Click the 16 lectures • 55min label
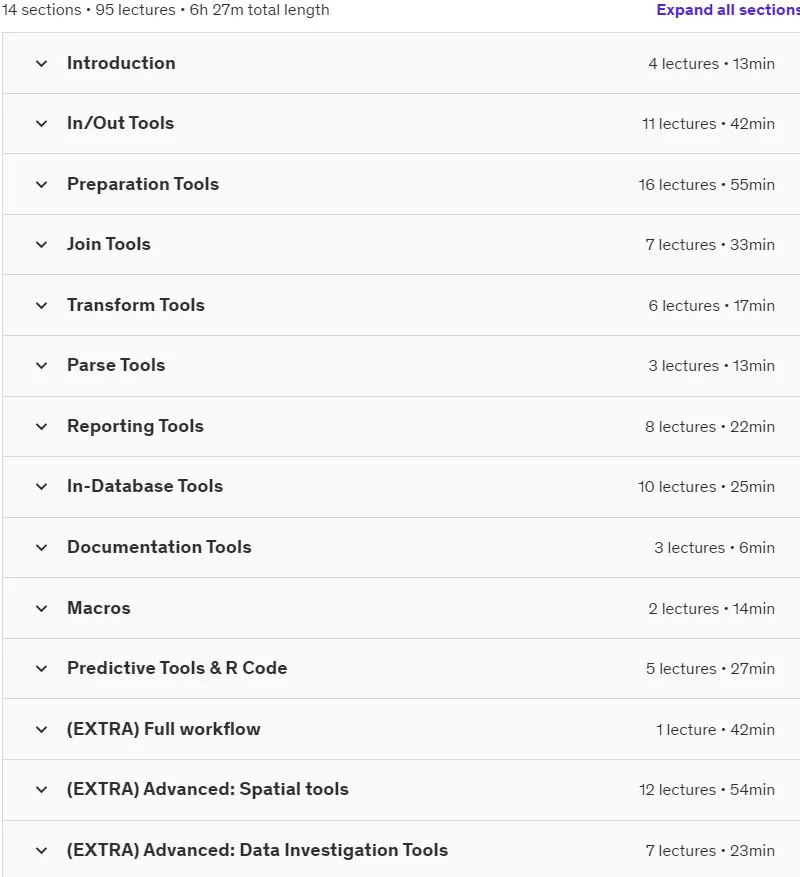 click(x=707, y=185)
